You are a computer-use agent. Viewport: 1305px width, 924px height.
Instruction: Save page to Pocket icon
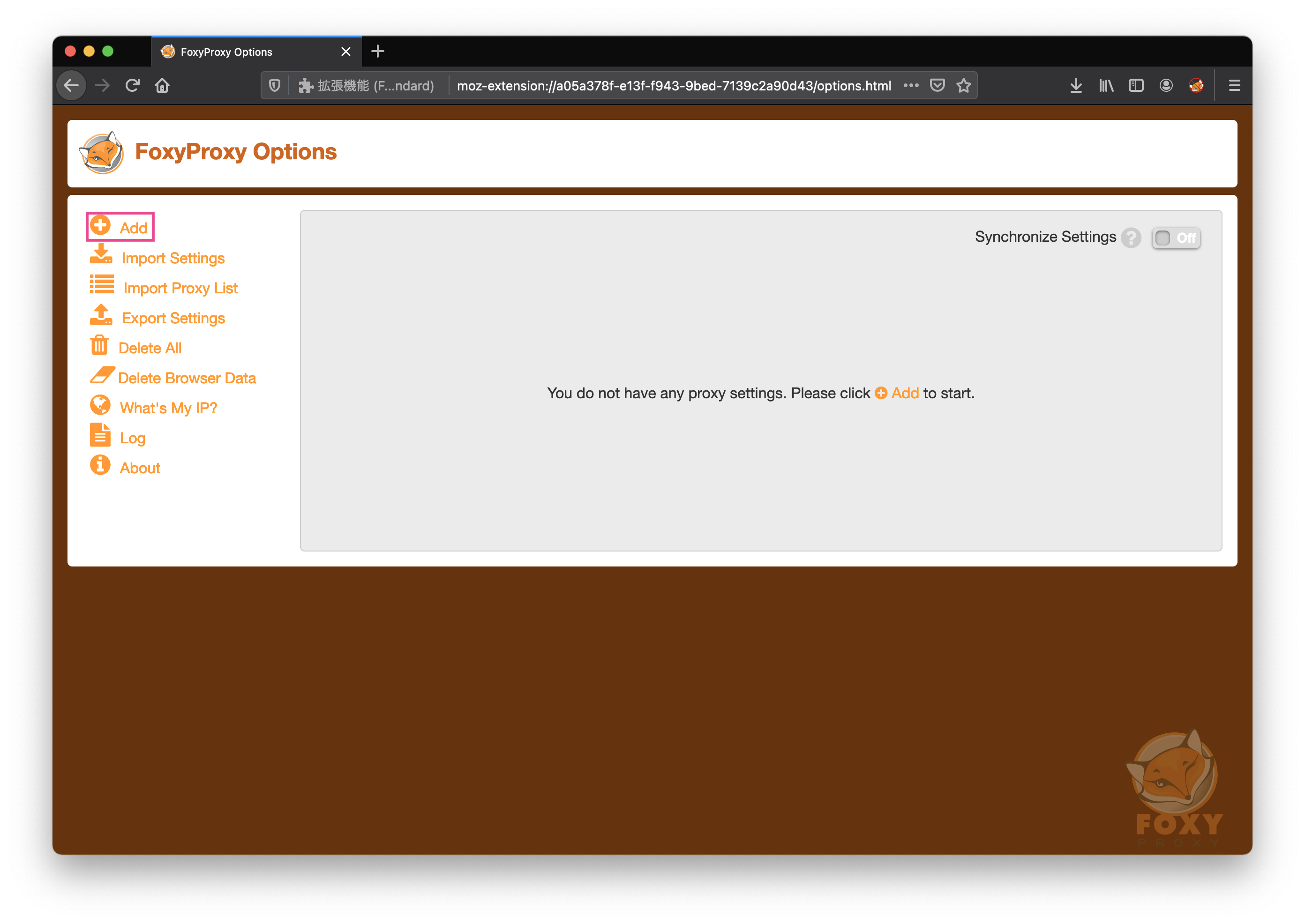tap(937, 85)
